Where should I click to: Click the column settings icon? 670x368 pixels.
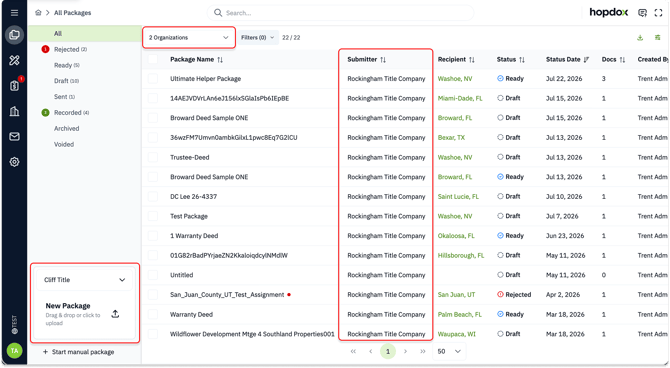(658, 38)
